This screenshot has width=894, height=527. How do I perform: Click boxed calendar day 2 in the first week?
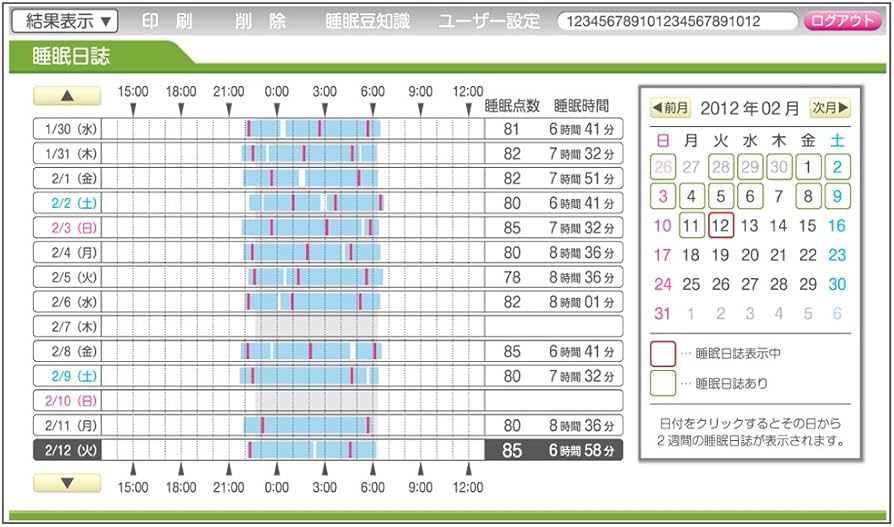(x=837, y=167)
